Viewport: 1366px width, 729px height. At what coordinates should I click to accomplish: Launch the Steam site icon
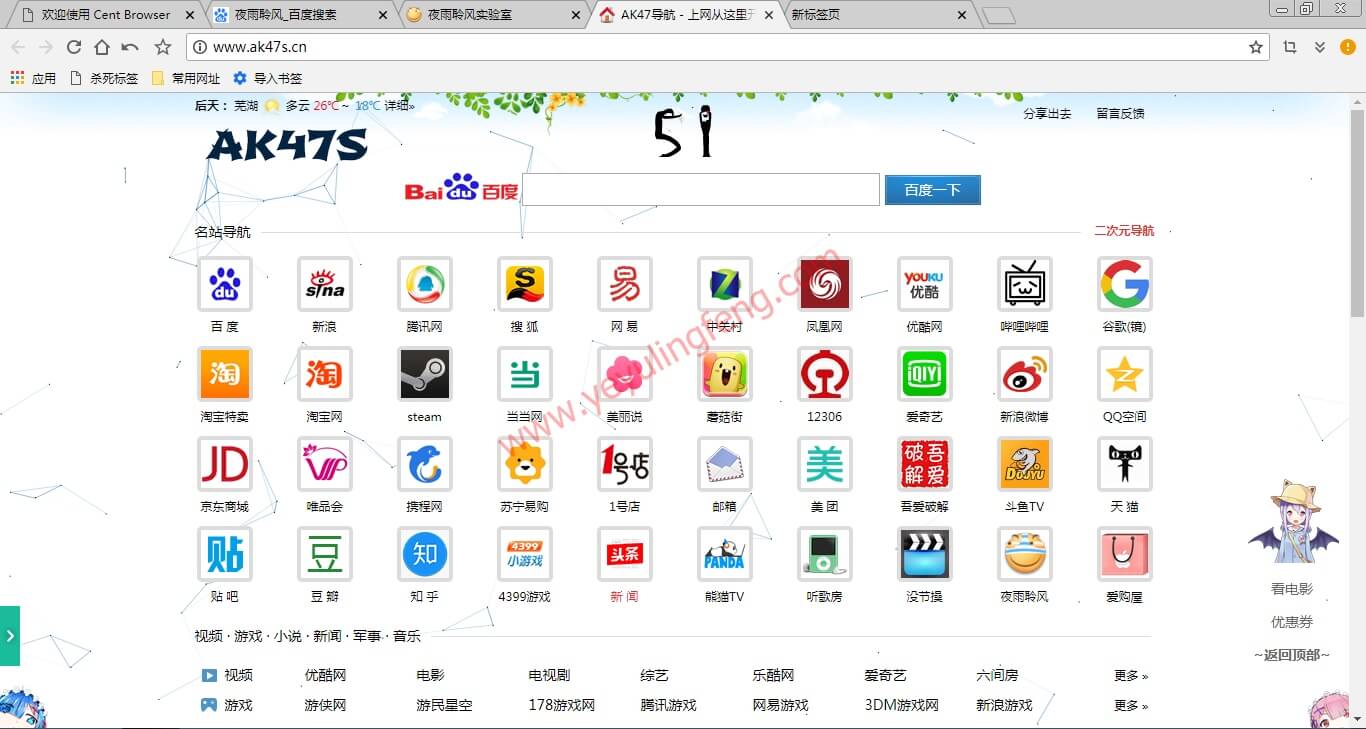coord(425,374)
